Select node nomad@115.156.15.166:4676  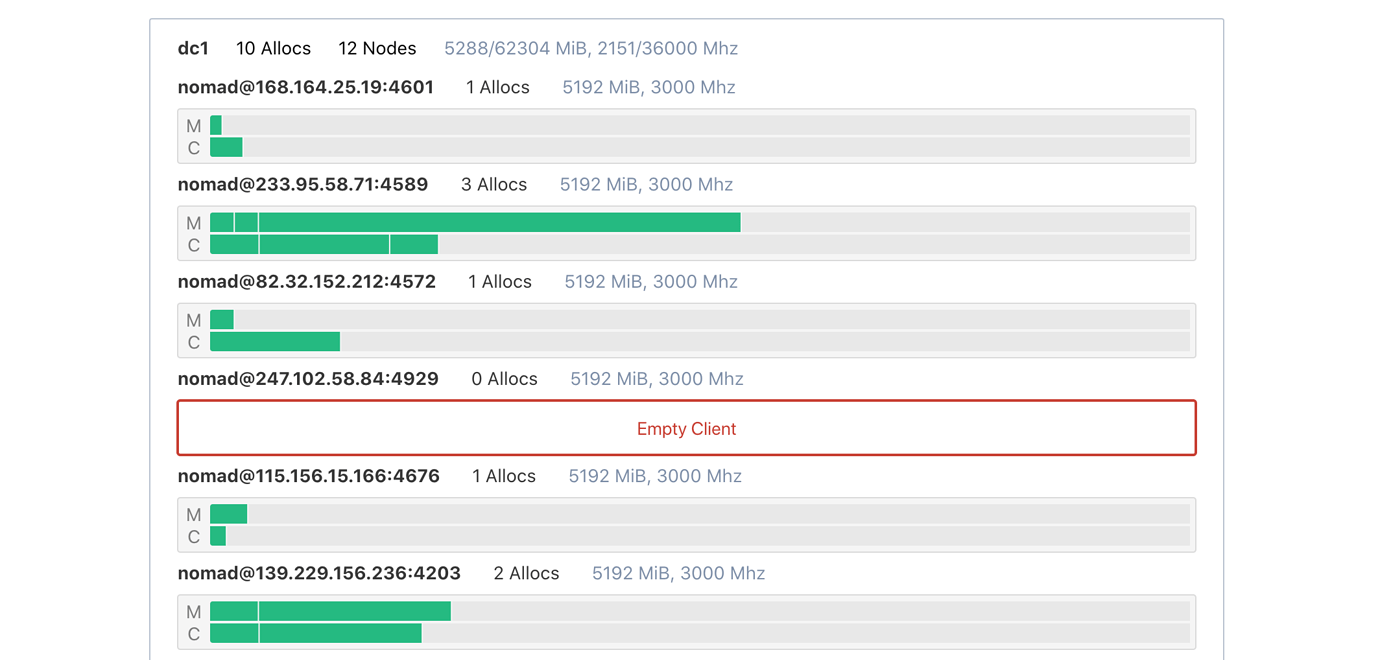(x=309, y=476)
